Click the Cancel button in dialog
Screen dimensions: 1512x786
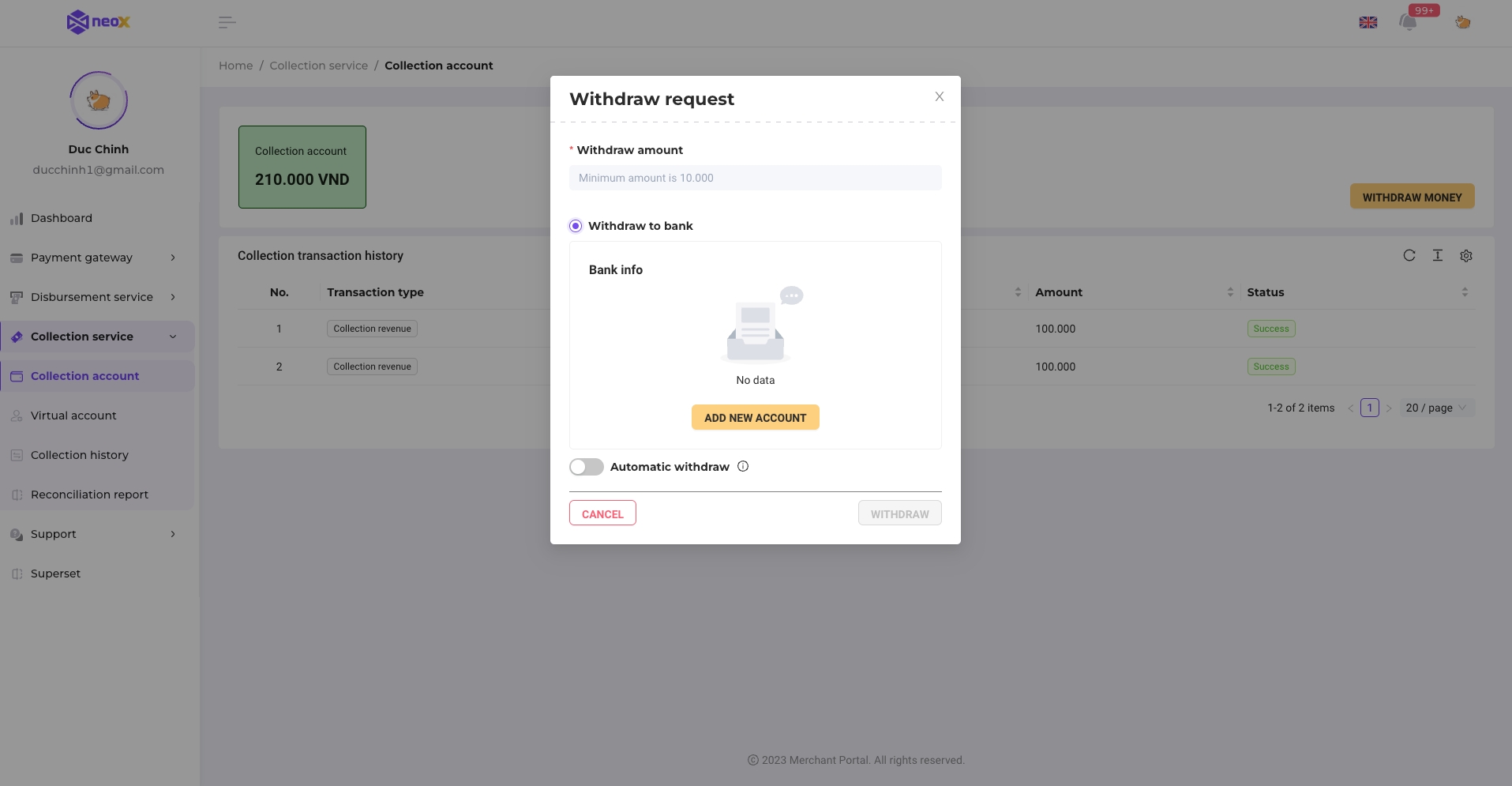[x=602, y=513]
